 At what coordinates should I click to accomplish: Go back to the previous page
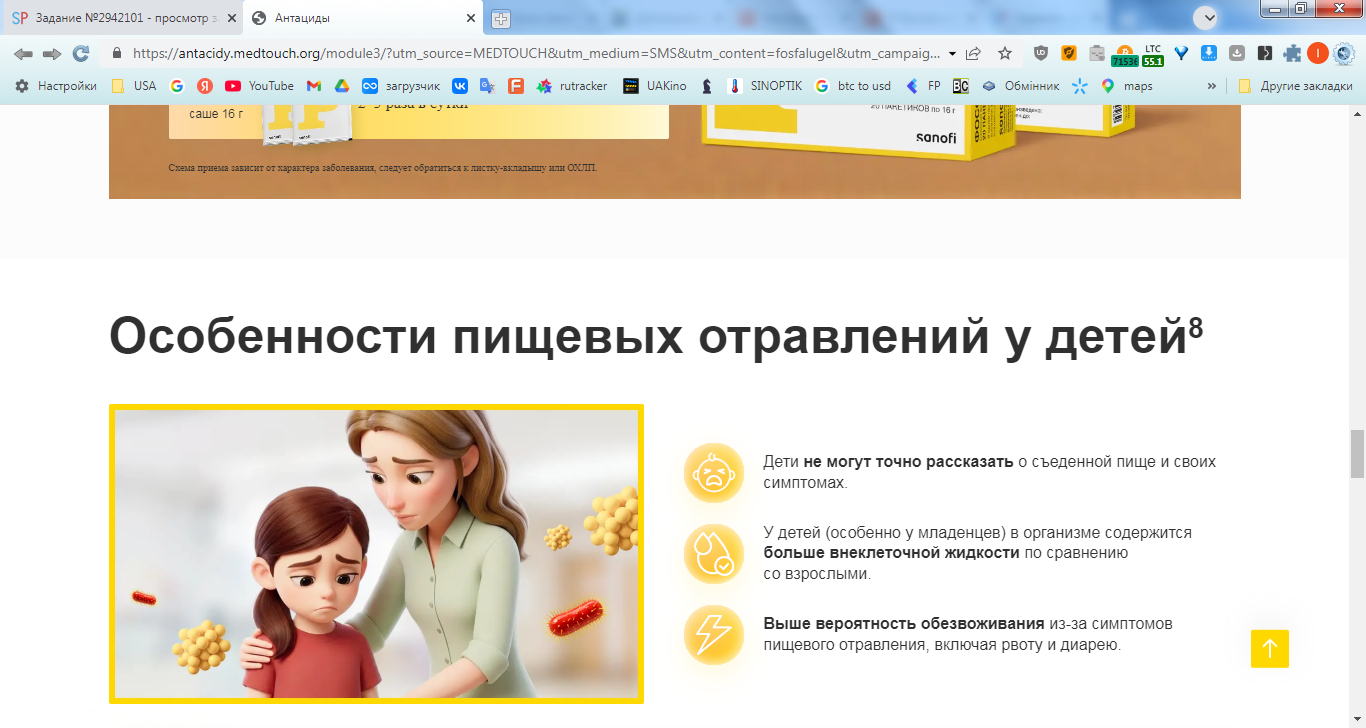[x=23, y=54]
